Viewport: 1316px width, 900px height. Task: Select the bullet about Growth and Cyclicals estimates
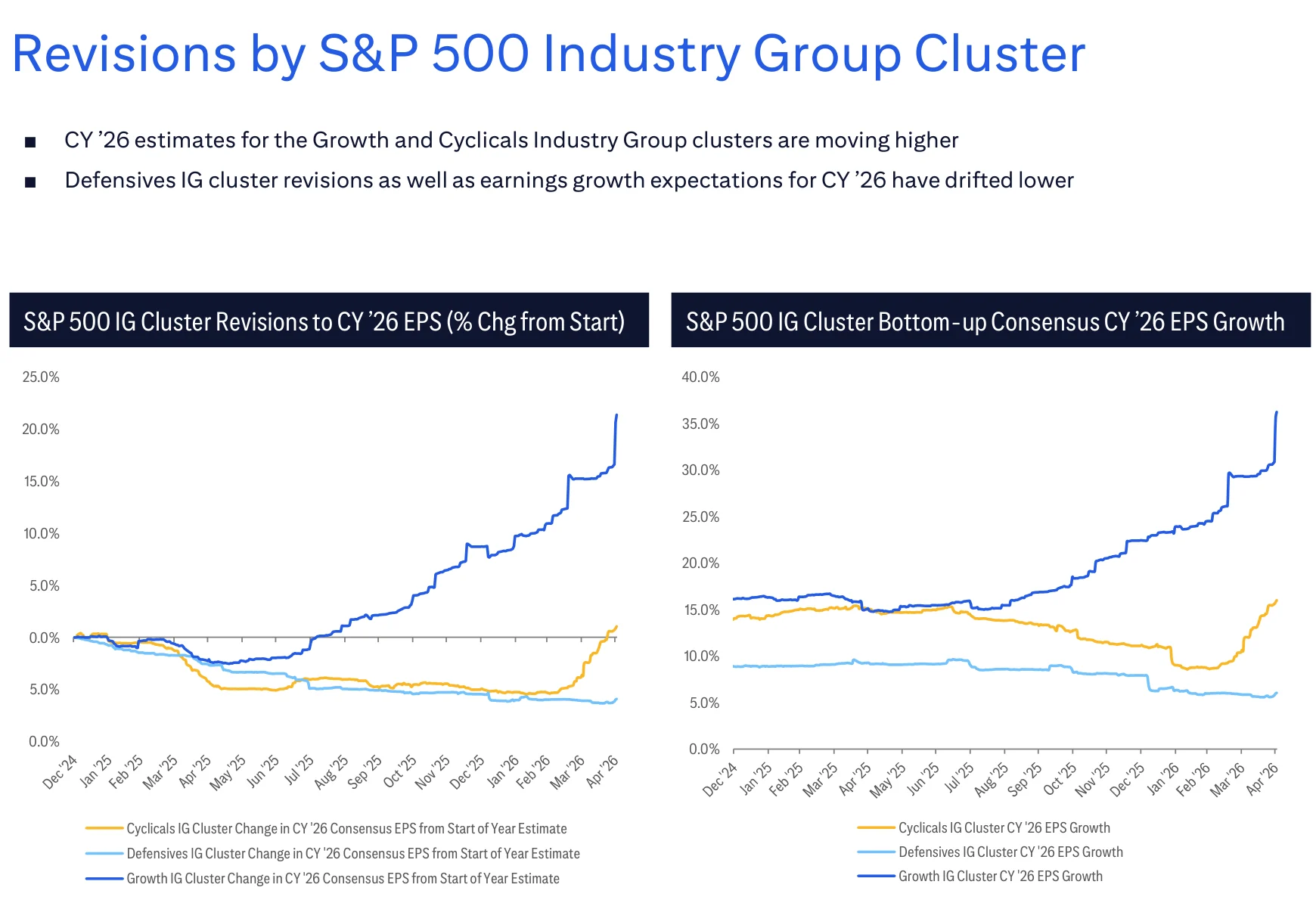511,141
